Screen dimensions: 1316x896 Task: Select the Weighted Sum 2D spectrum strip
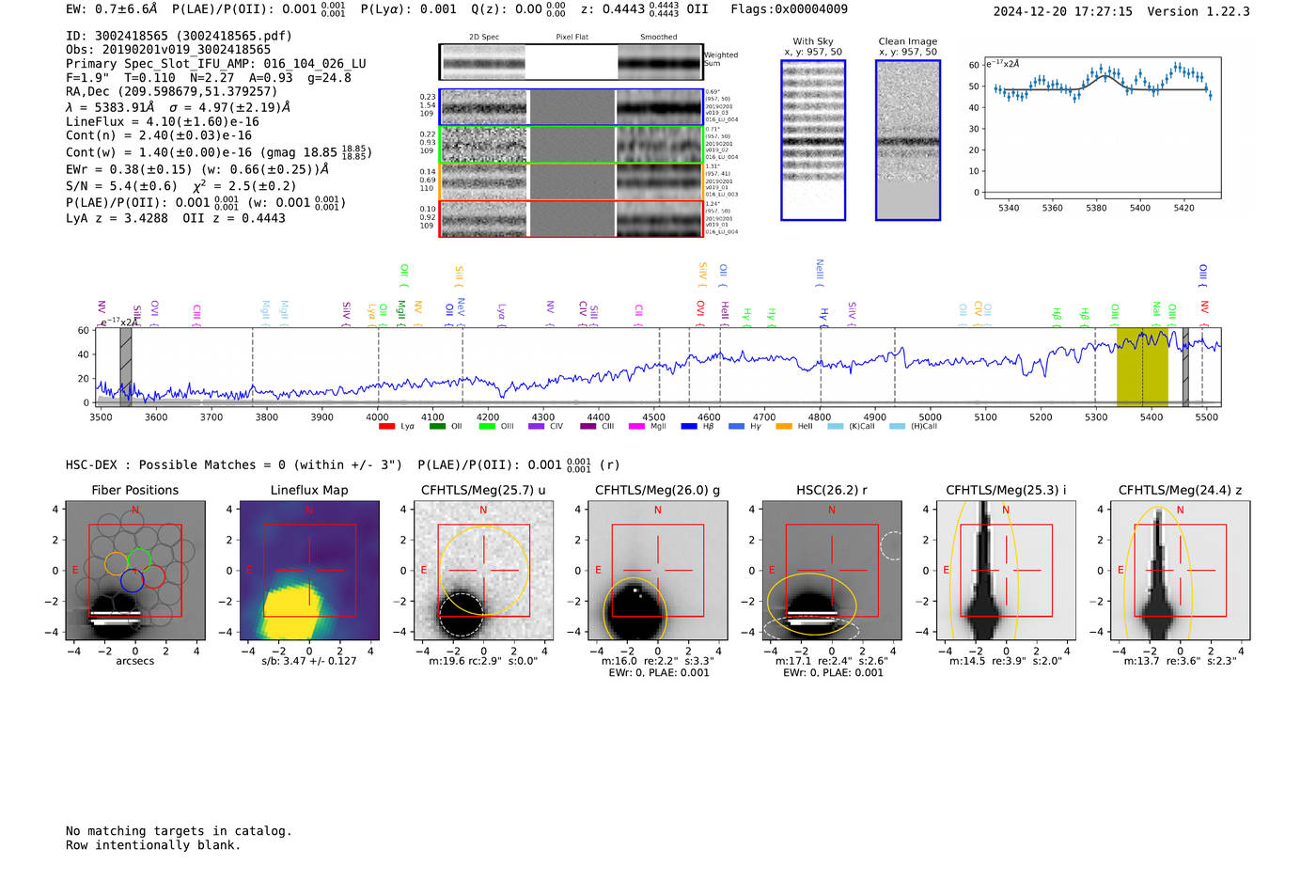572,62
